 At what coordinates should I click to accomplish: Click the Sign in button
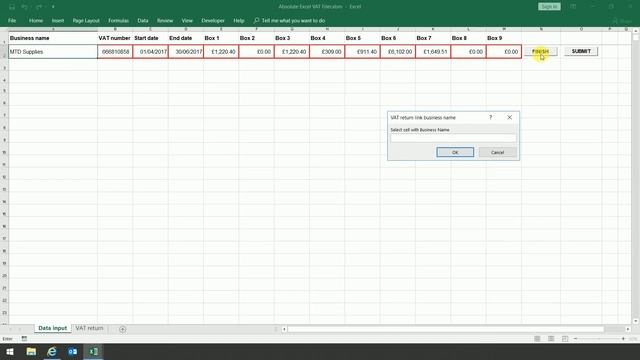click(549, 7)
